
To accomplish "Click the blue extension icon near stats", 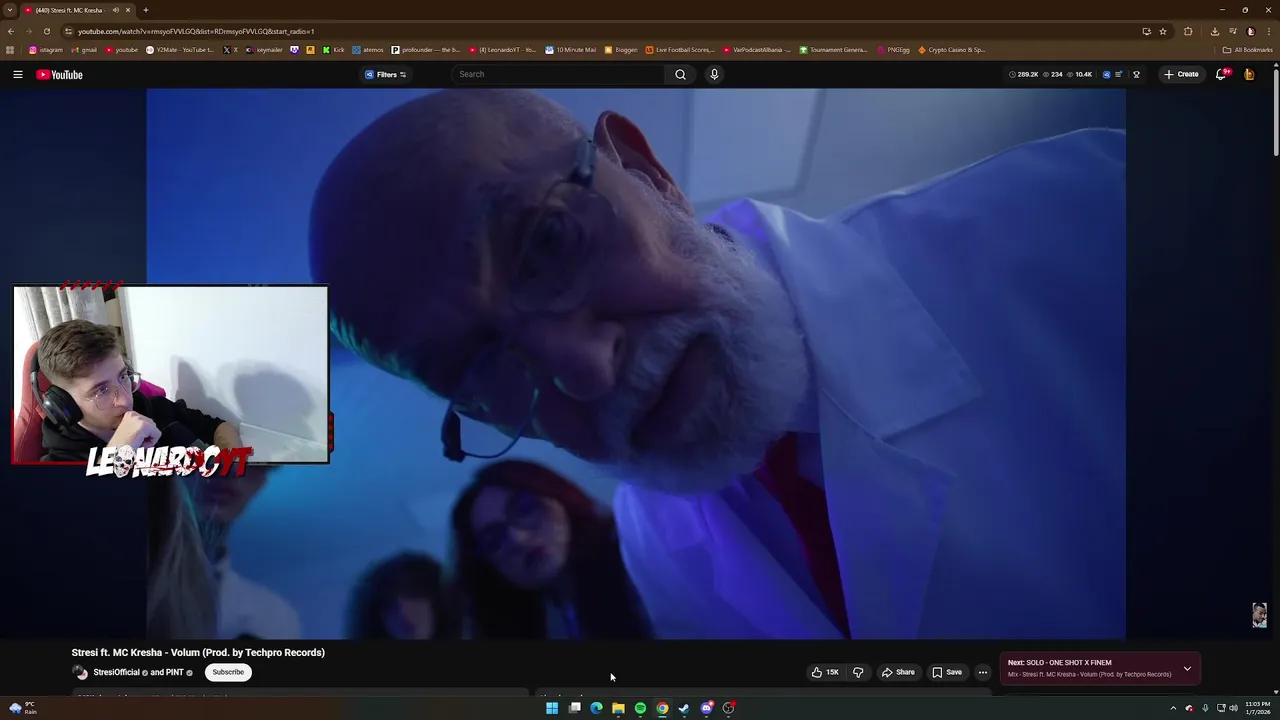I will pos(1106,74).
